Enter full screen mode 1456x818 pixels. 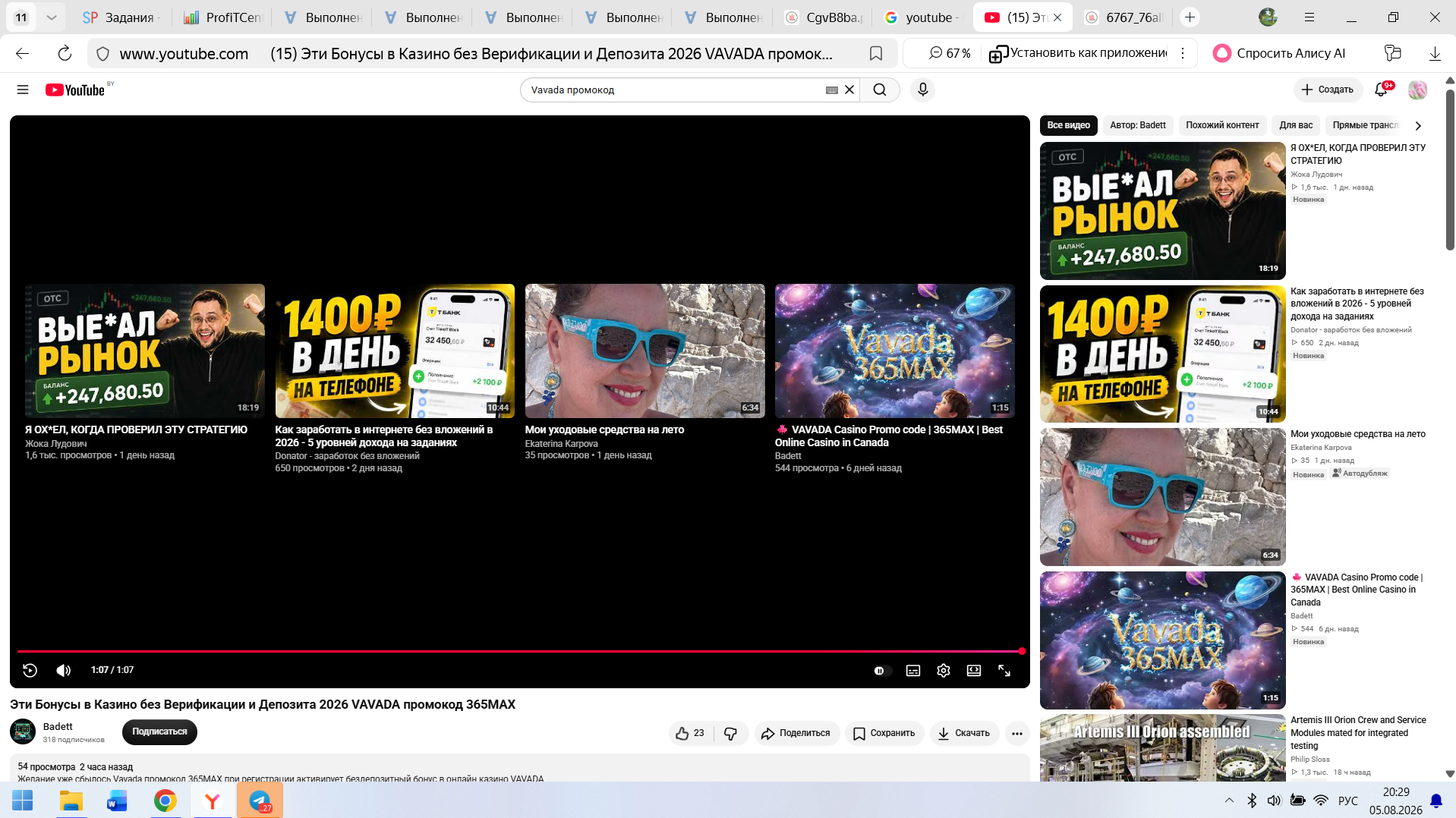coord(1004,671)
